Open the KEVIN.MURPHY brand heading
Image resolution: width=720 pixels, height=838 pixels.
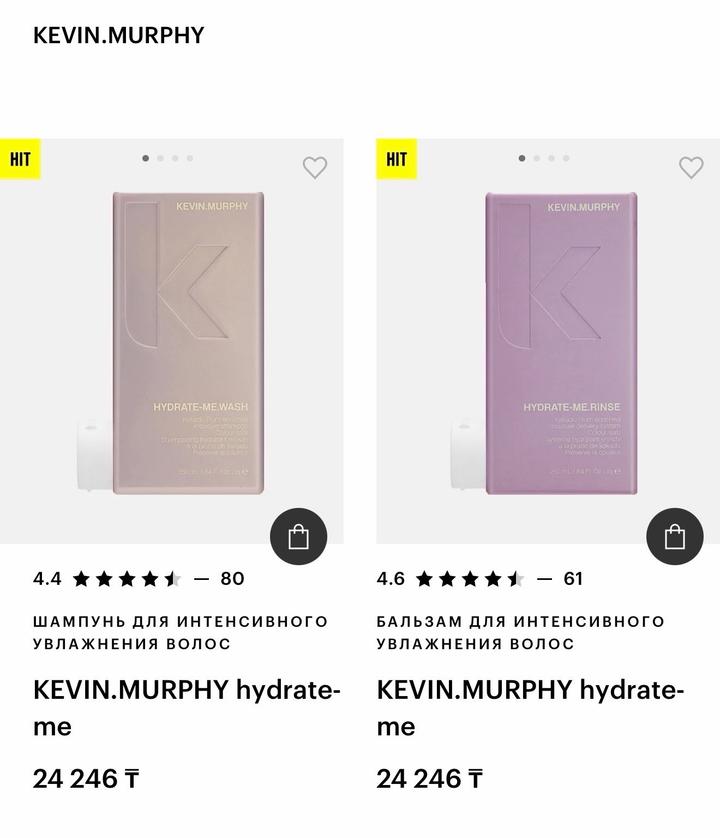[x=119, y=35]
